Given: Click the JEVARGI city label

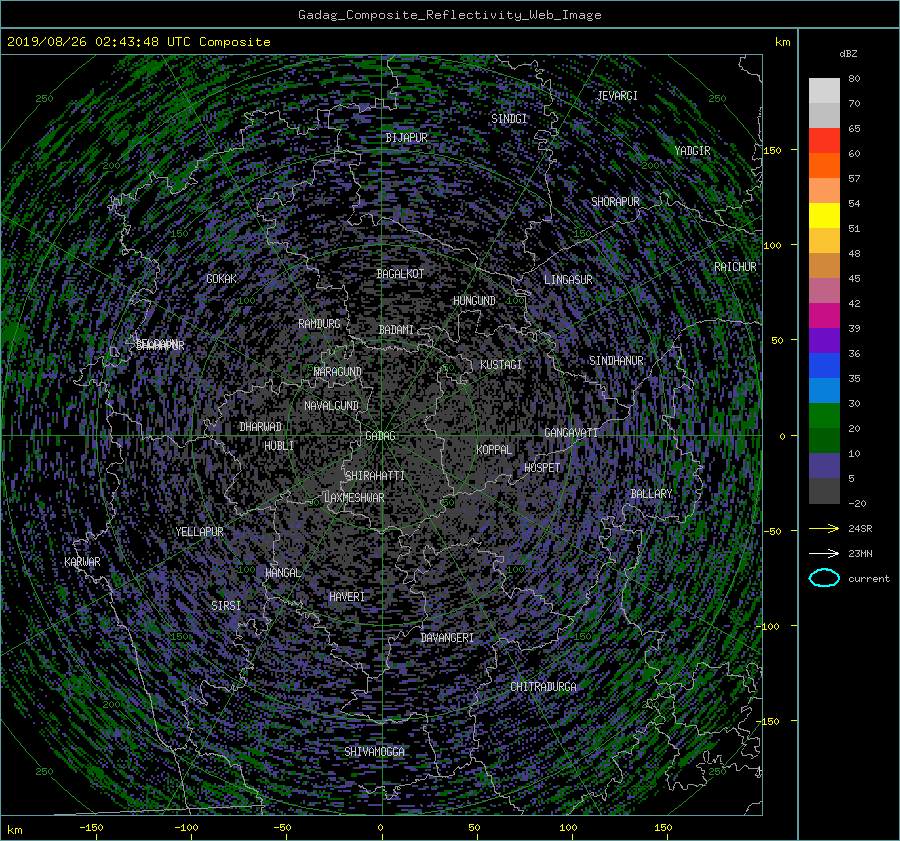Looking at the screenshot, I should point(617,96).
